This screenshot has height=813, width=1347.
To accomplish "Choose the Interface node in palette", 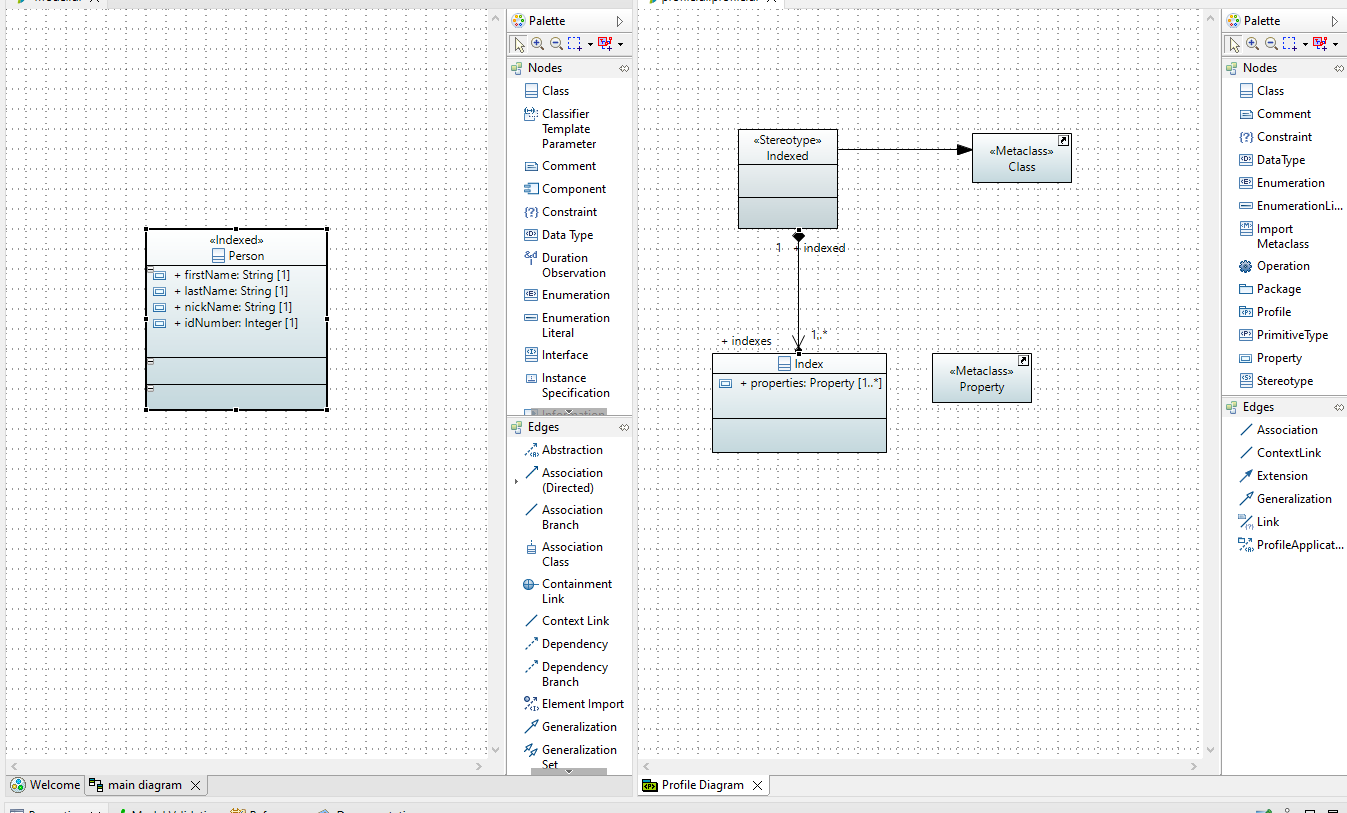I will pyautogui.click(x=564, y=355).
